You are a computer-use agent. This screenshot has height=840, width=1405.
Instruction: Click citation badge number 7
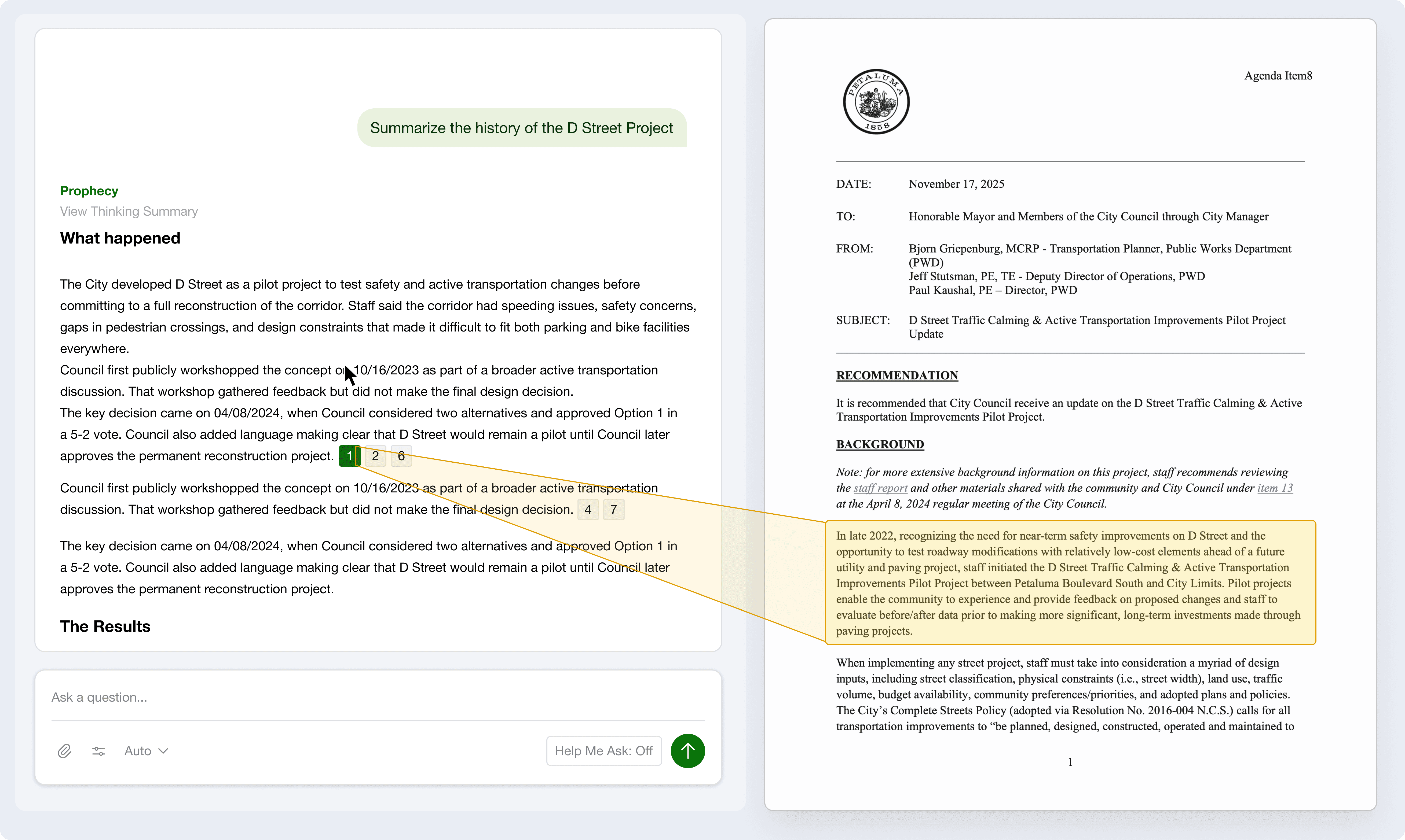[613, 509]
